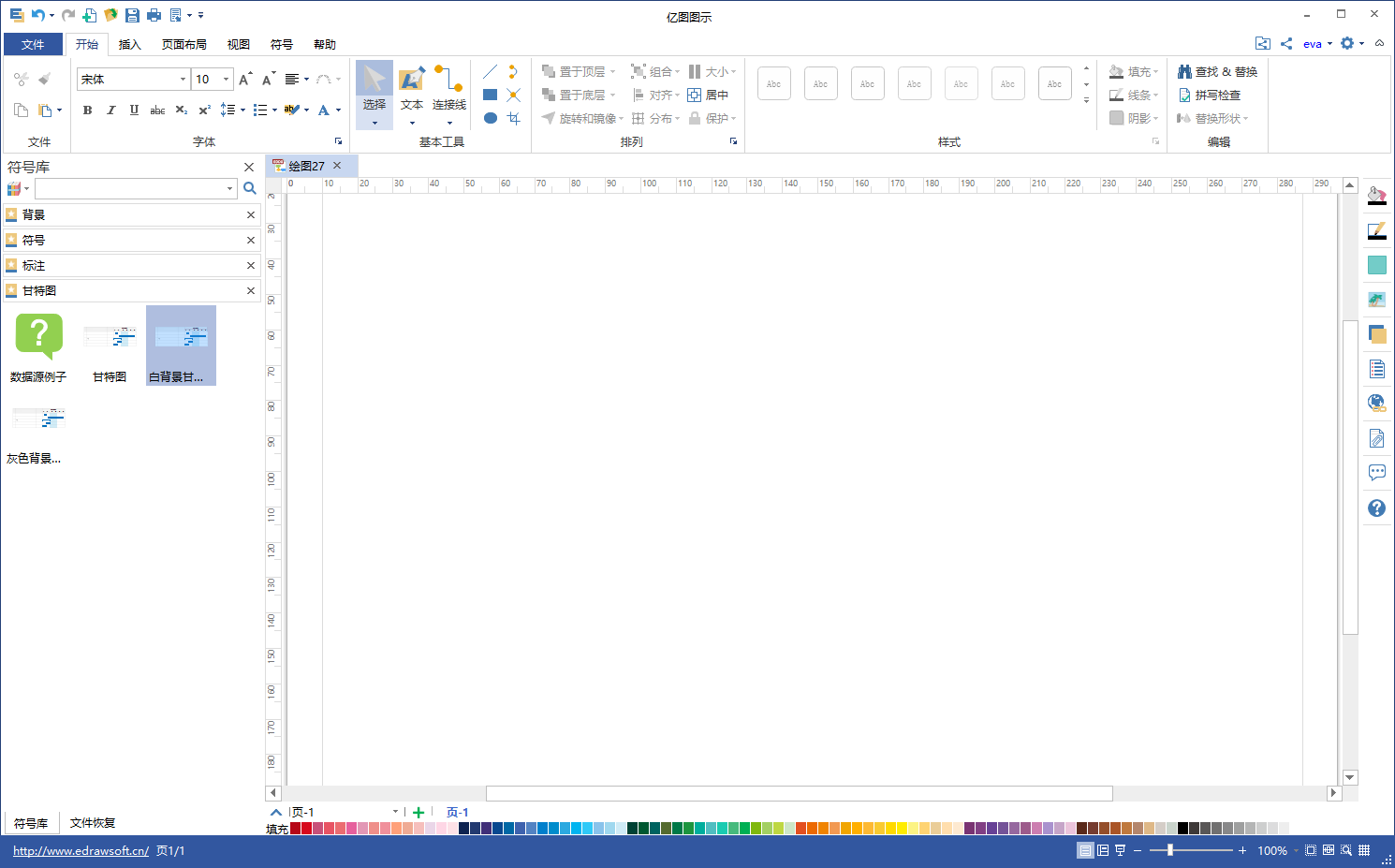Click the horizontal scrollbar thumb
The width and height of the screenshot is (1395, 868).
(799, 793)
